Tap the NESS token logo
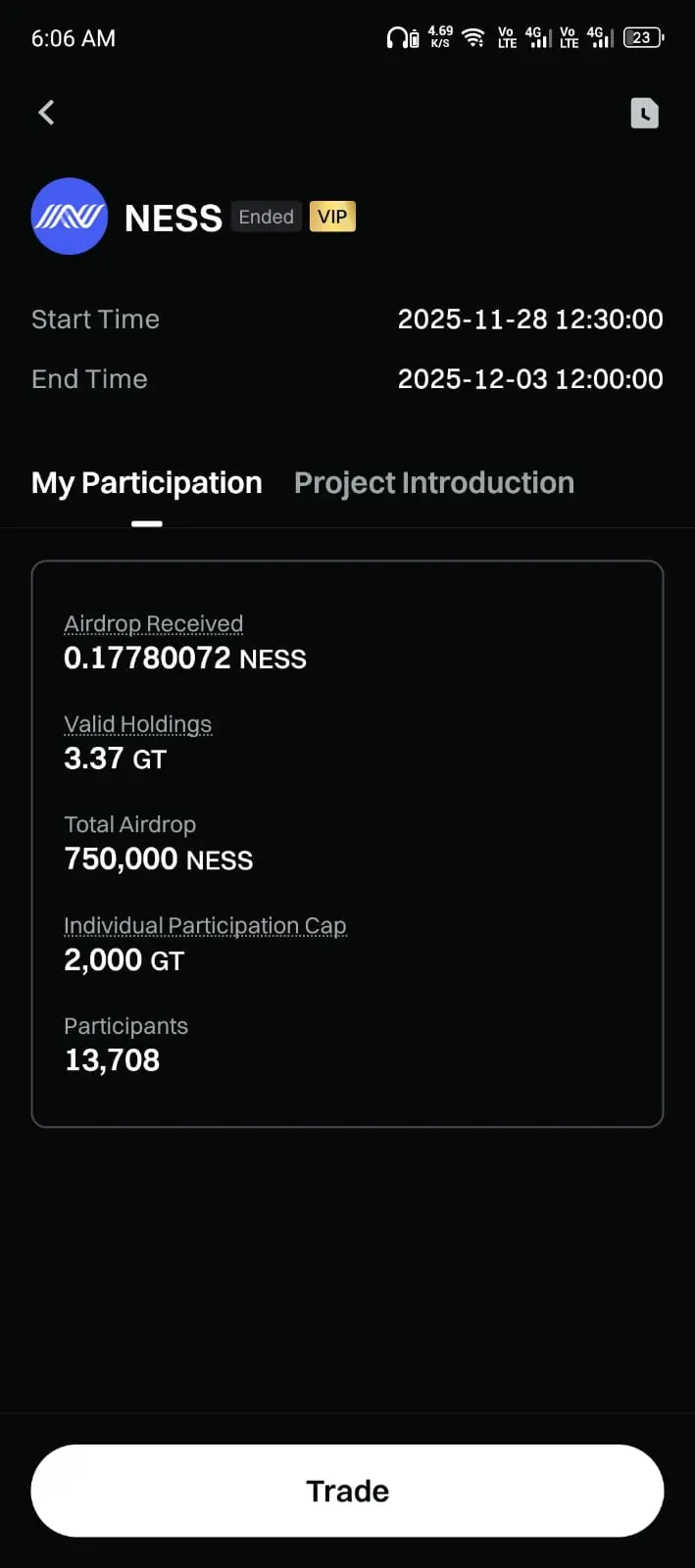 pyautogui.click(x=69, y=217)
